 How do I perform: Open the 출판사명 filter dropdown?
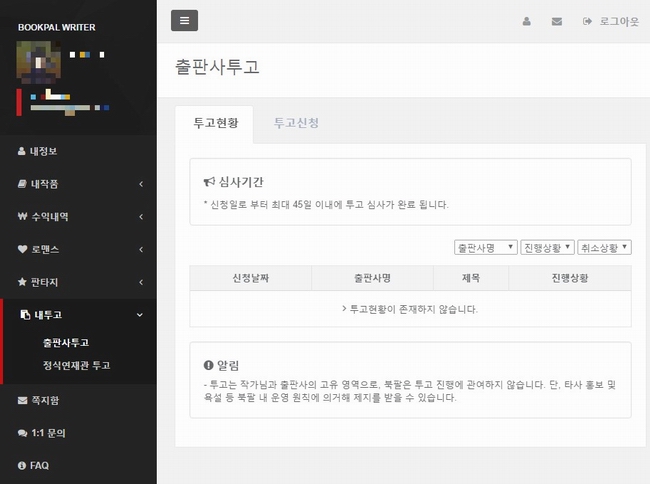[x=485, y=247]
